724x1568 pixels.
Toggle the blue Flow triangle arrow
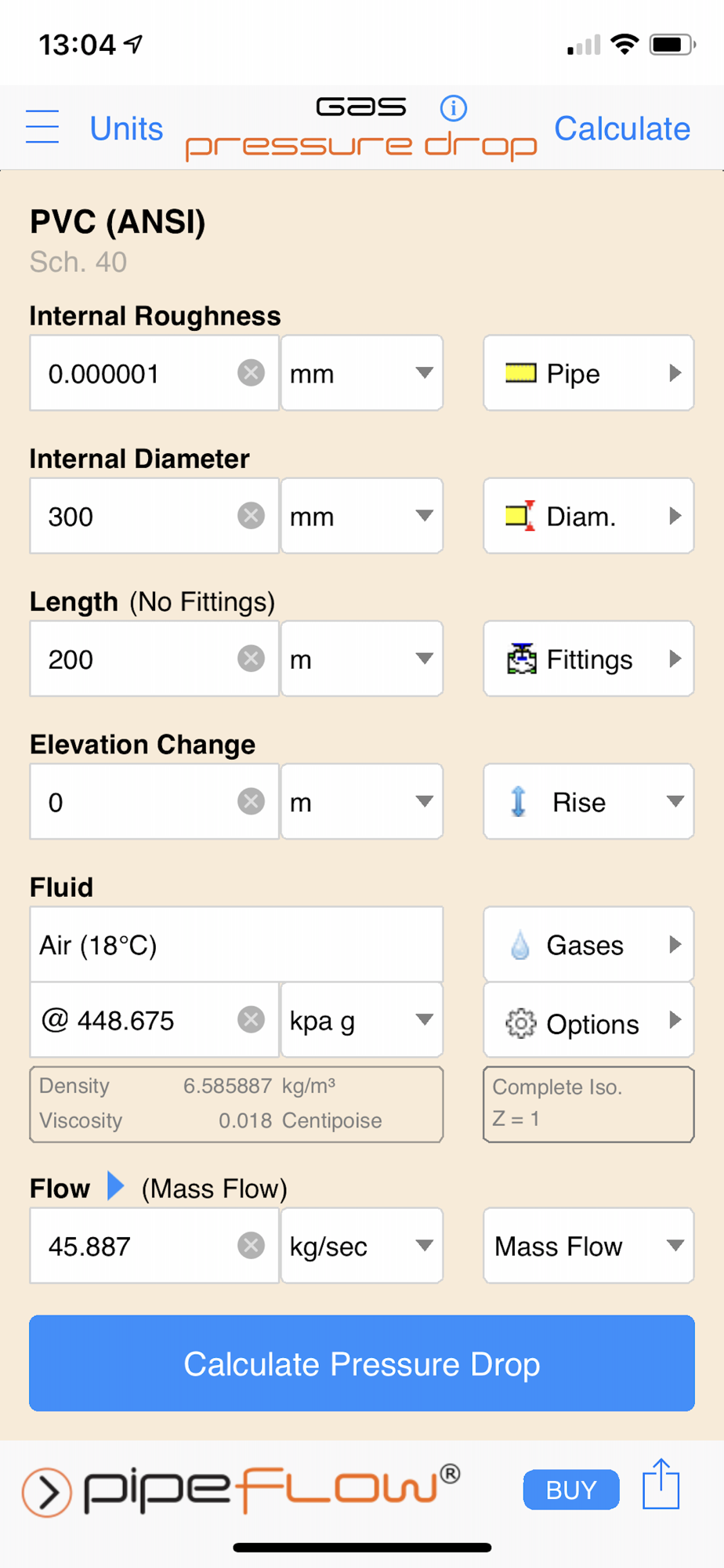pyautogui.click(x=115, y=1186)
